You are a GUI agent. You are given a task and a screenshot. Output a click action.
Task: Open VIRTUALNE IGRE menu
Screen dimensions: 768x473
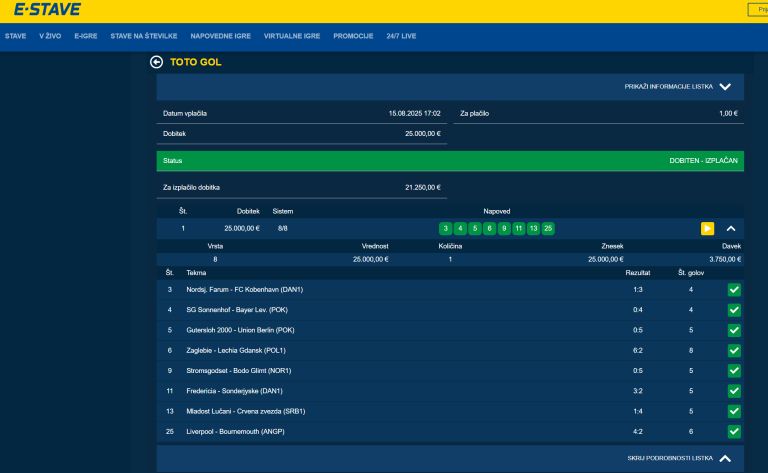pos(292,36)
